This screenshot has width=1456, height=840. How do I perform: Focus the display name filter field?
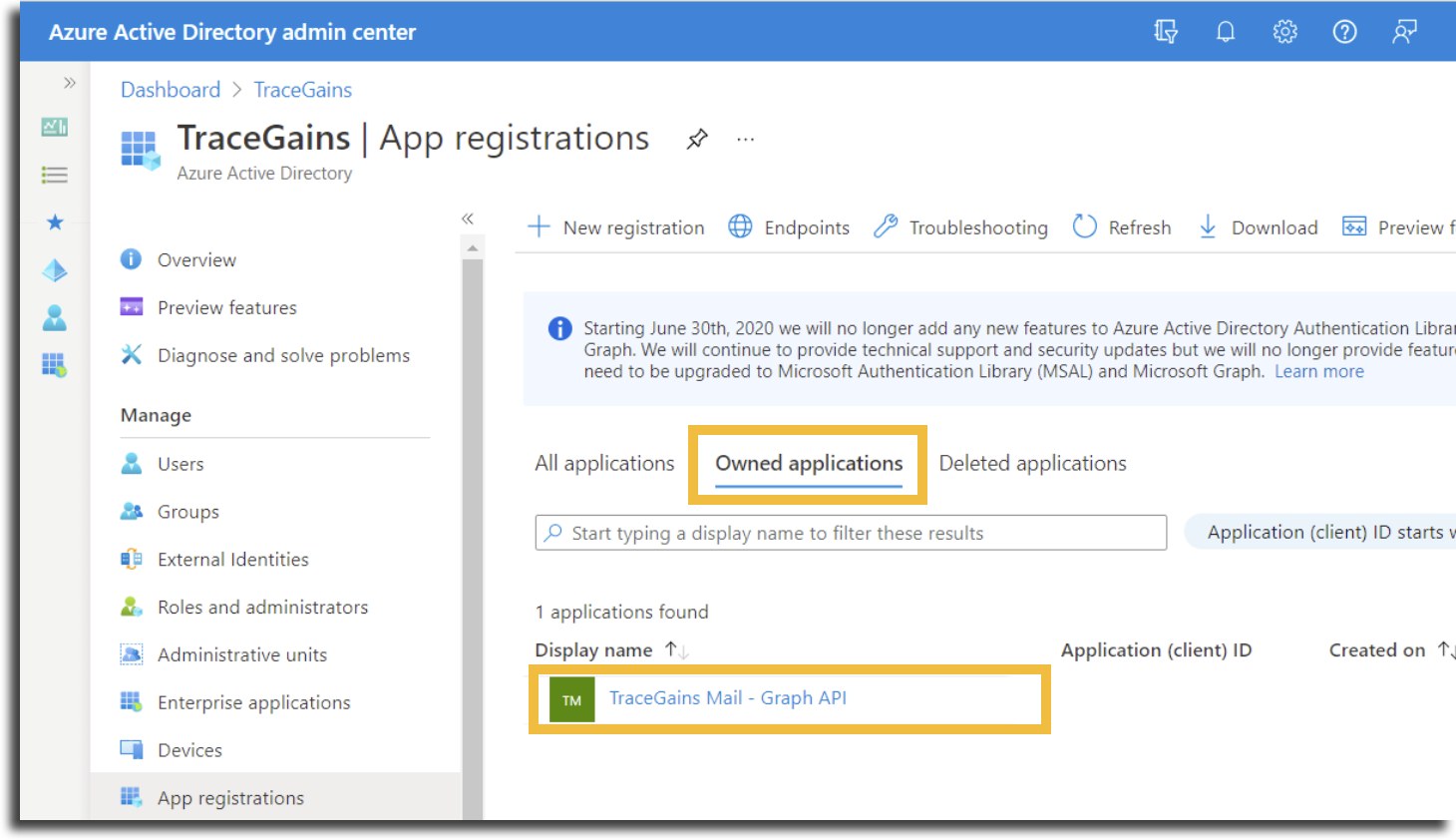pyautogui.click(x=851, y=533)
